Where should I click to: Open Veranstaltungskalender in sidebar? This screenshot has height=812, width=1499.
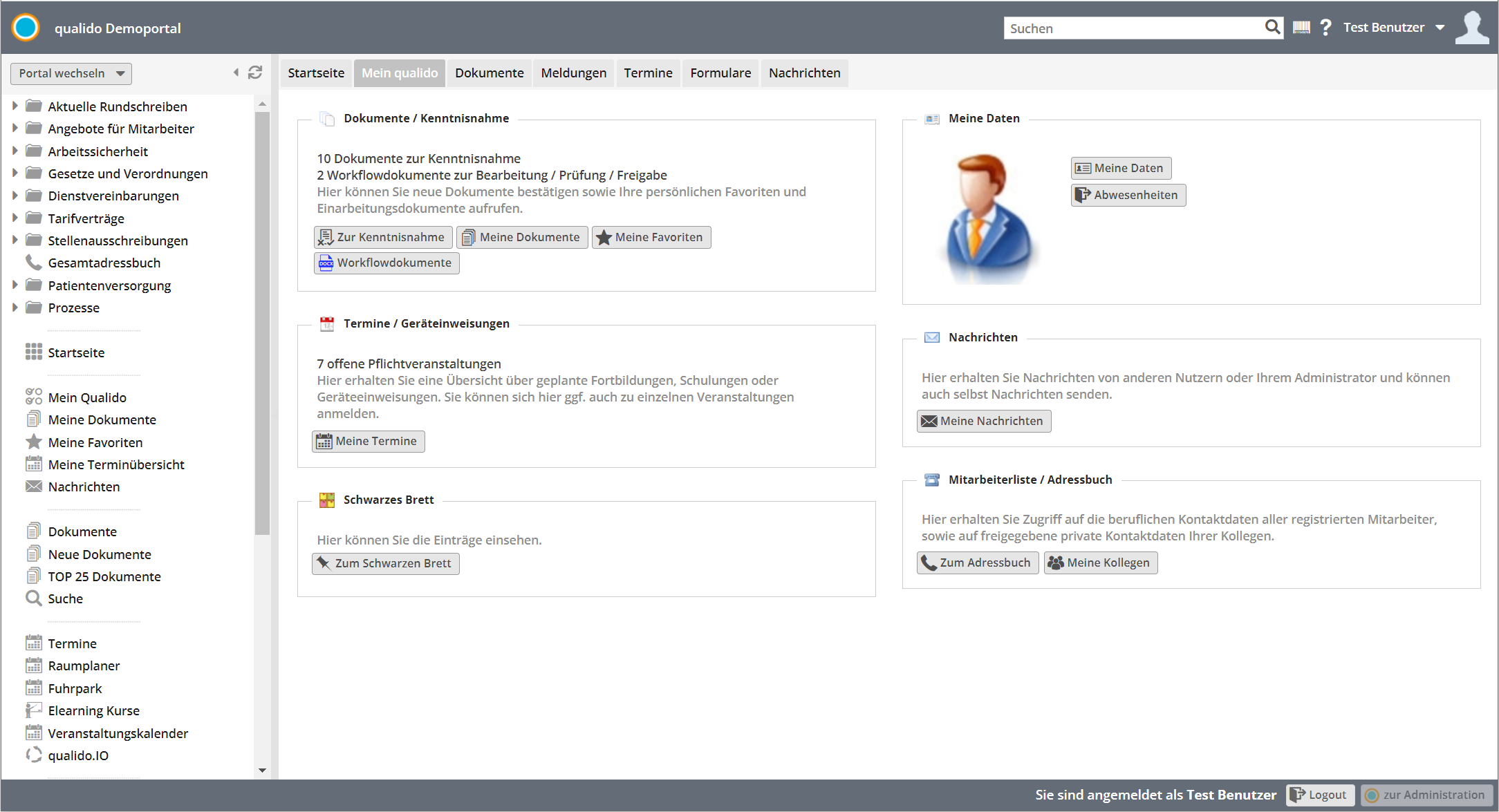tap(118, 733)
